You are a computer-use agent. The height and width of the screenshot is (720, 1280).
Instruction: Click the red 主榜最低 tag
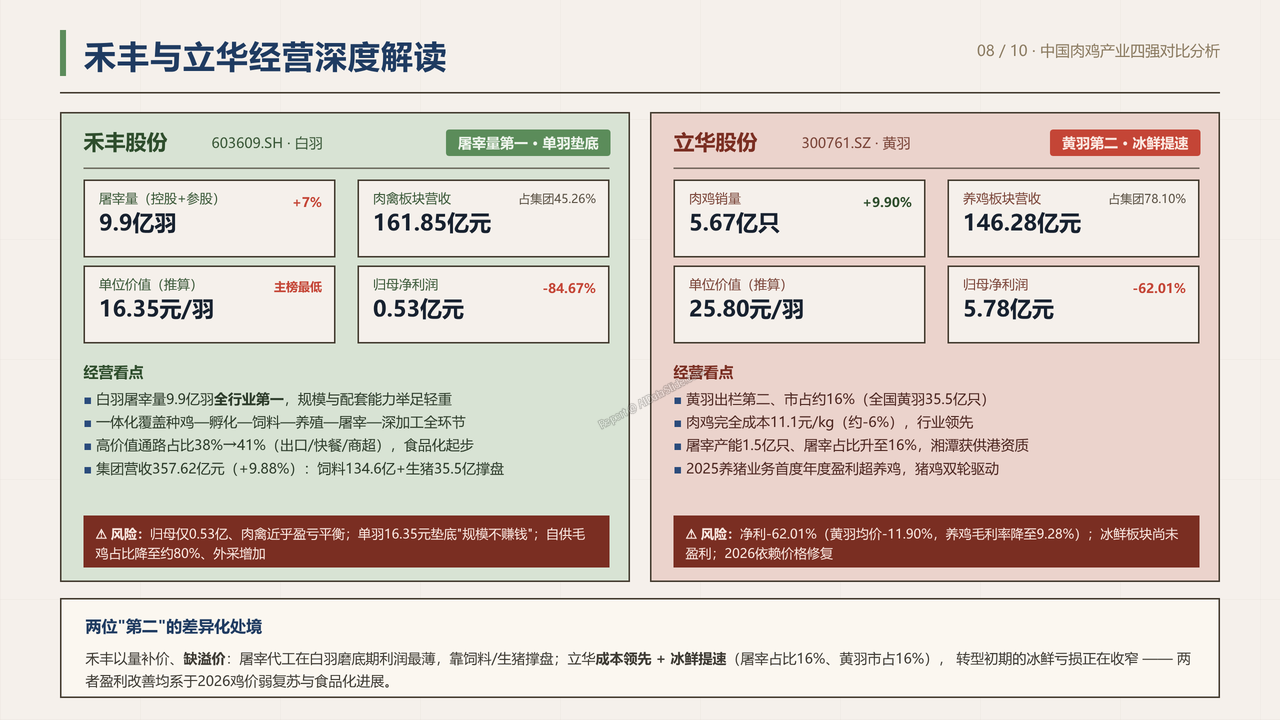[298, 287]
